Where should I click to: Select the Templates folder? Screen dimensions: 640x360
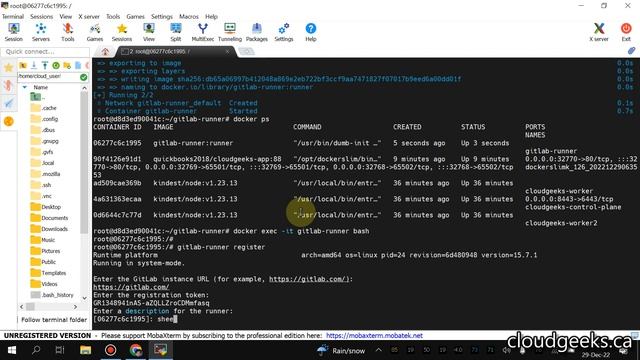[49, 273]
